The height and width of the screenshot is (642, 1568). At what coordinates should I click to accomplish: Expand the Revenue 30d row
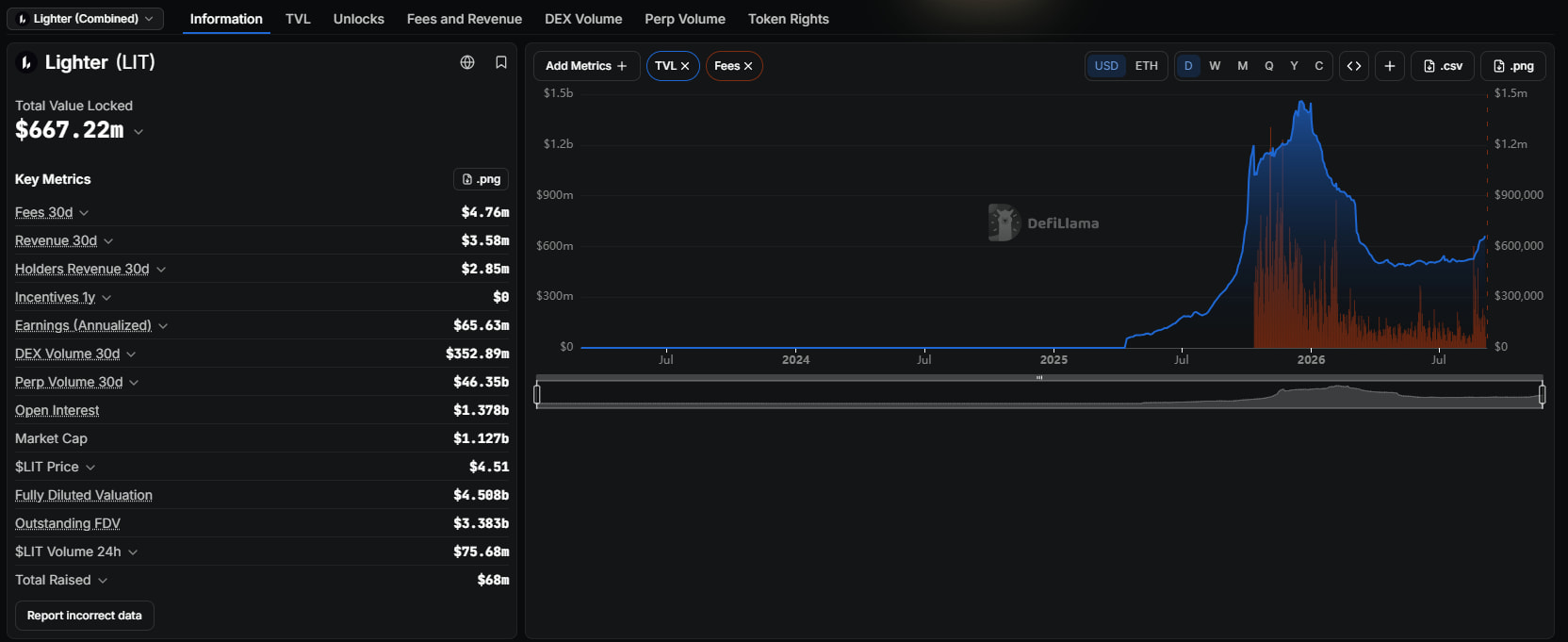108,241
